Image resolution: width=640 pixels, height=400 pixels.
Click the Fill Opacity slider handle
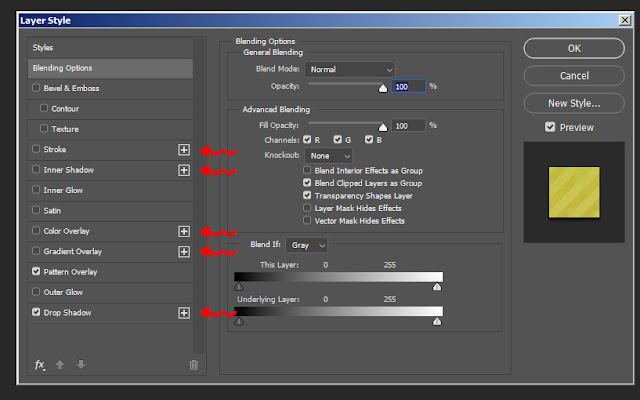tap(383, 127)
